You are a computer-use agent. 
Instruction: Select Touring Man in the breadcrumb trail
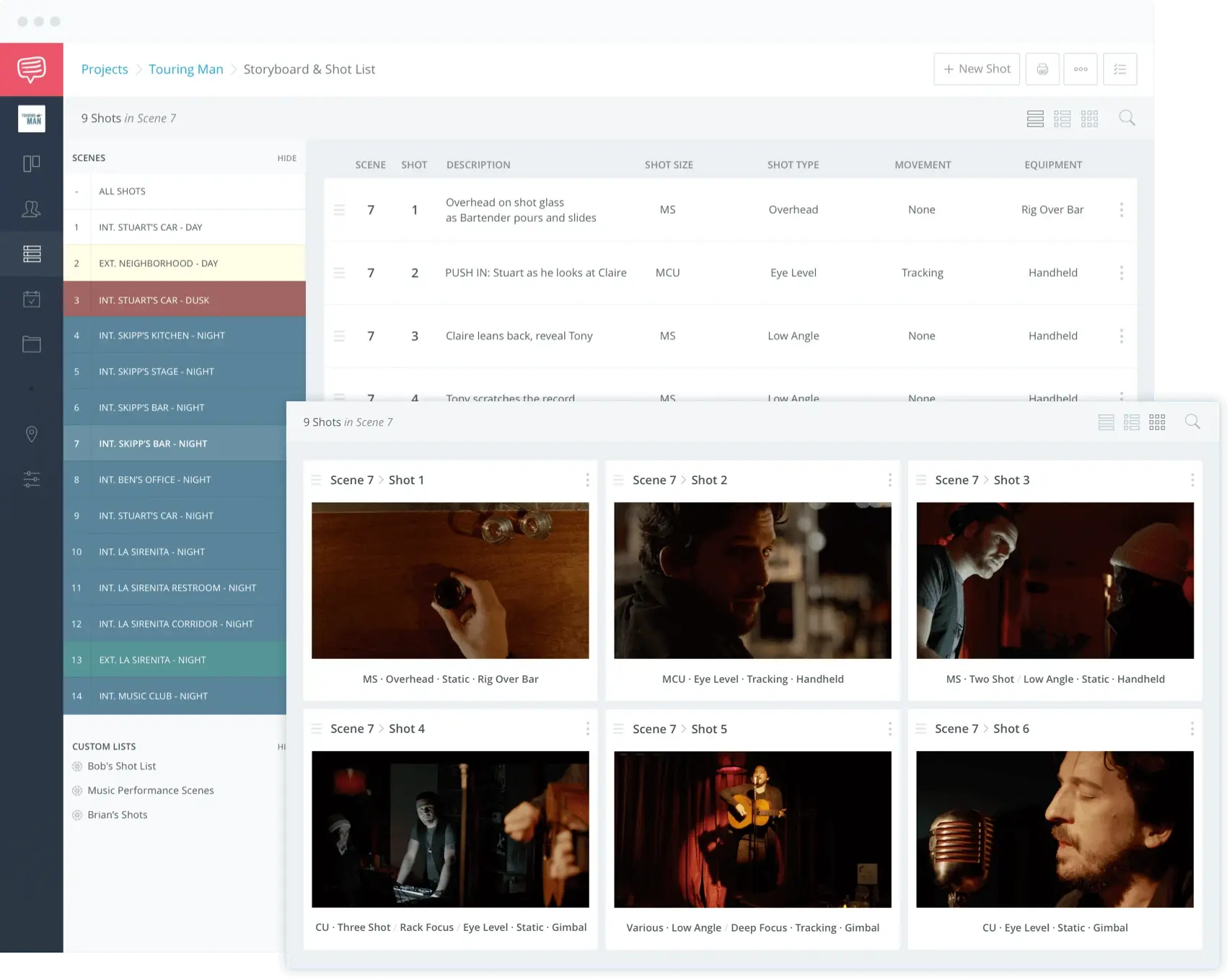click(185, 69)
